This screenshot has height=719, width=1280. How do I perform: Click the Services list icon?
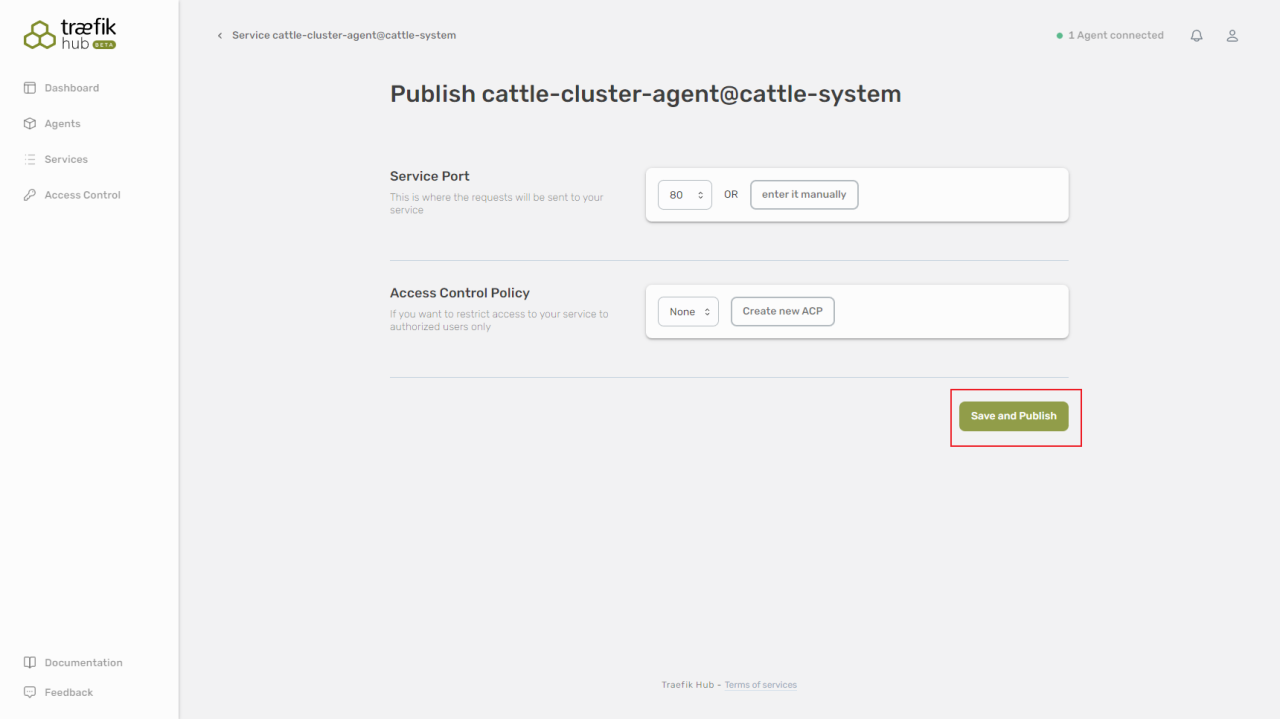[x=30, y=160]
